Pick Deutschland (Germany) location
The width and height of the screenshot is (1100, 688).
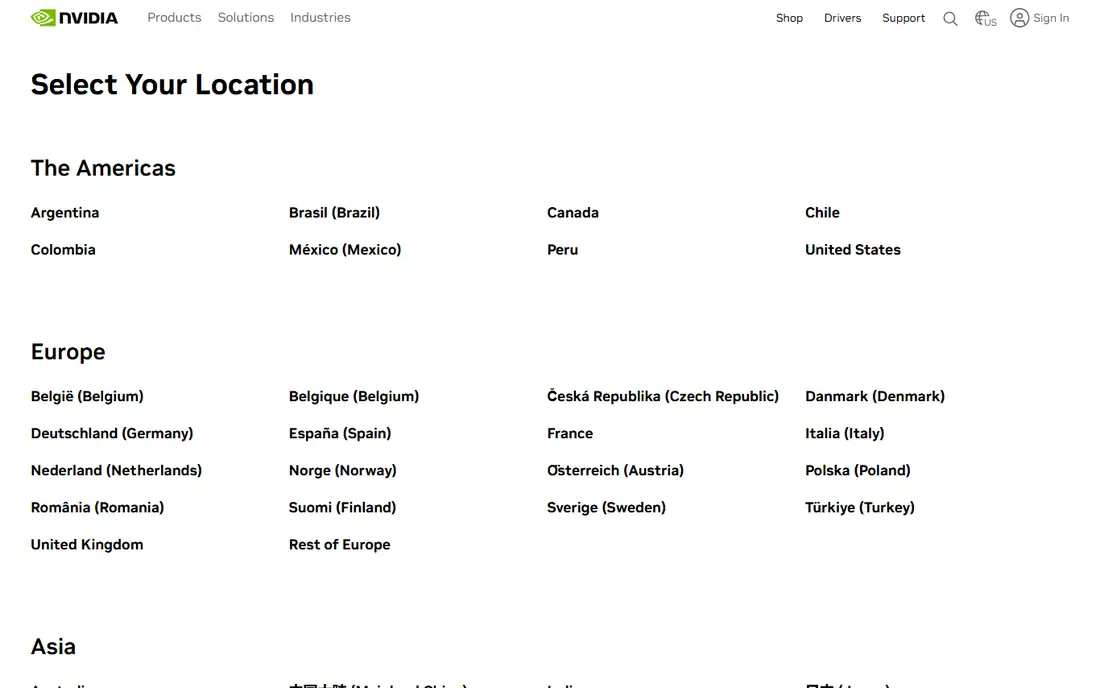(x=112, y=433)
